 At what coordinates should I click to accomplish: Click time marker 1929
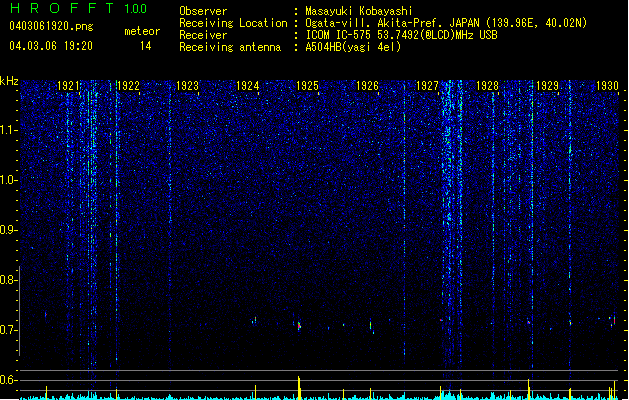tap(547, 85)
